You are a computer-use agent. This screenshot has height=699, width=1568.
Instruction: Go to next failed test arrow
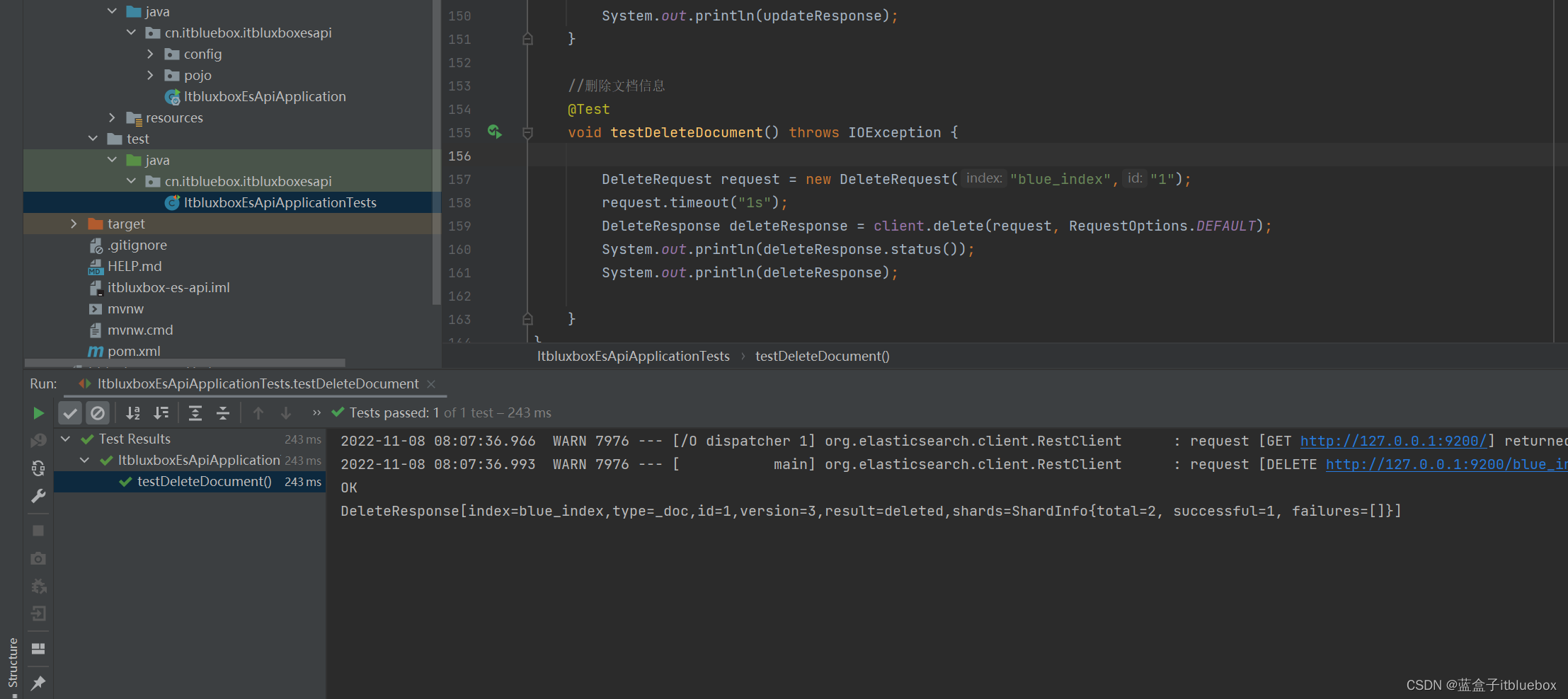pyautogui.click(x=286, y=413)
